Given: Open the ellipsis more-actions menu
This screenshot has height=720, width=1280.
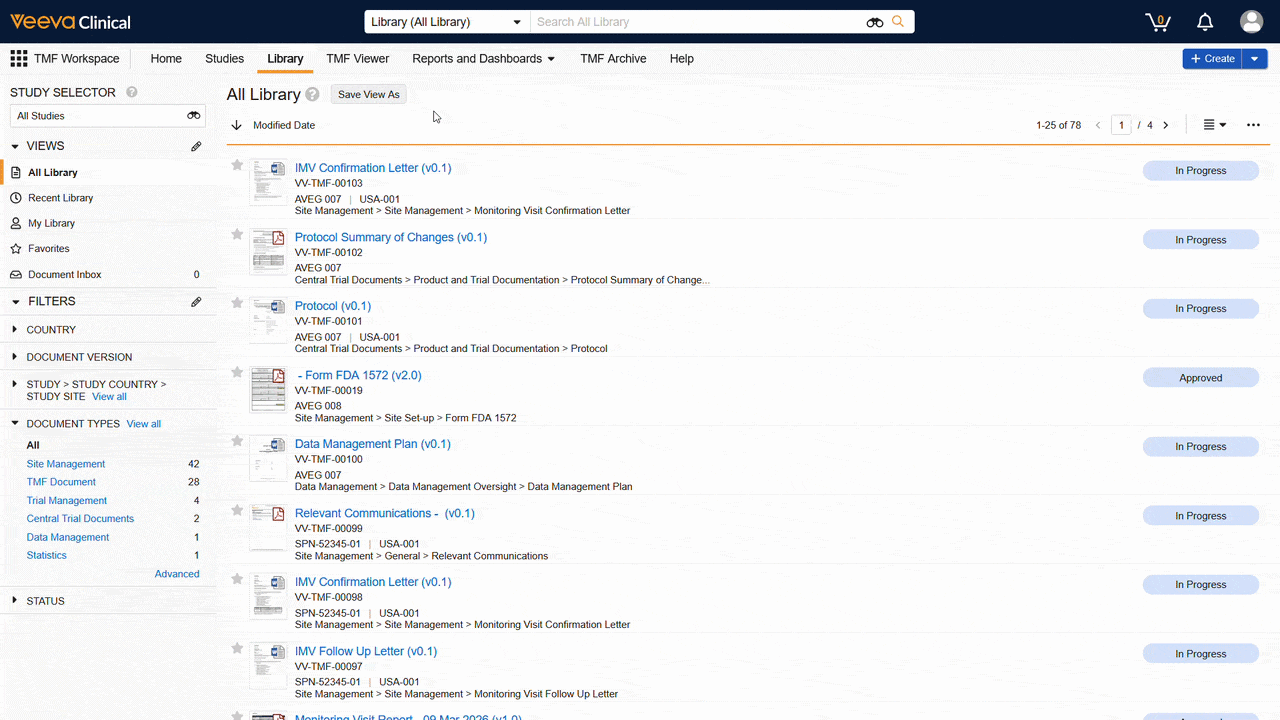Looking at the screenshot, I should point(1253,125).
